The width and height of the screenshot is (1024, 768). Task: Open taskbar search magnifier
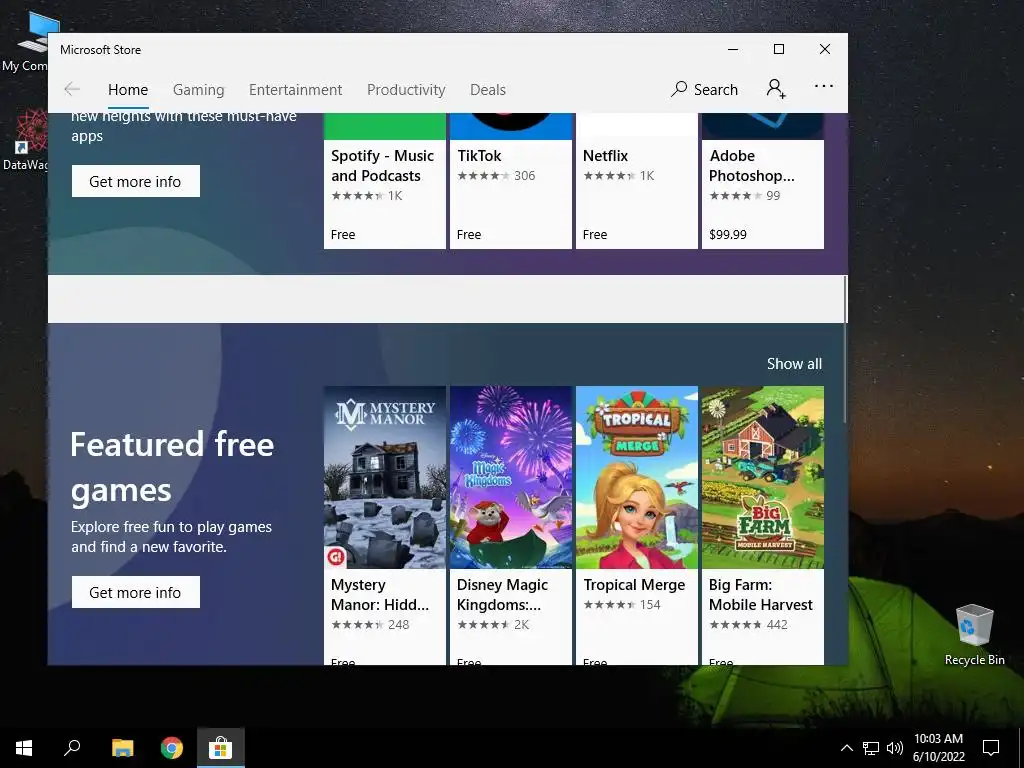point(72,748)
